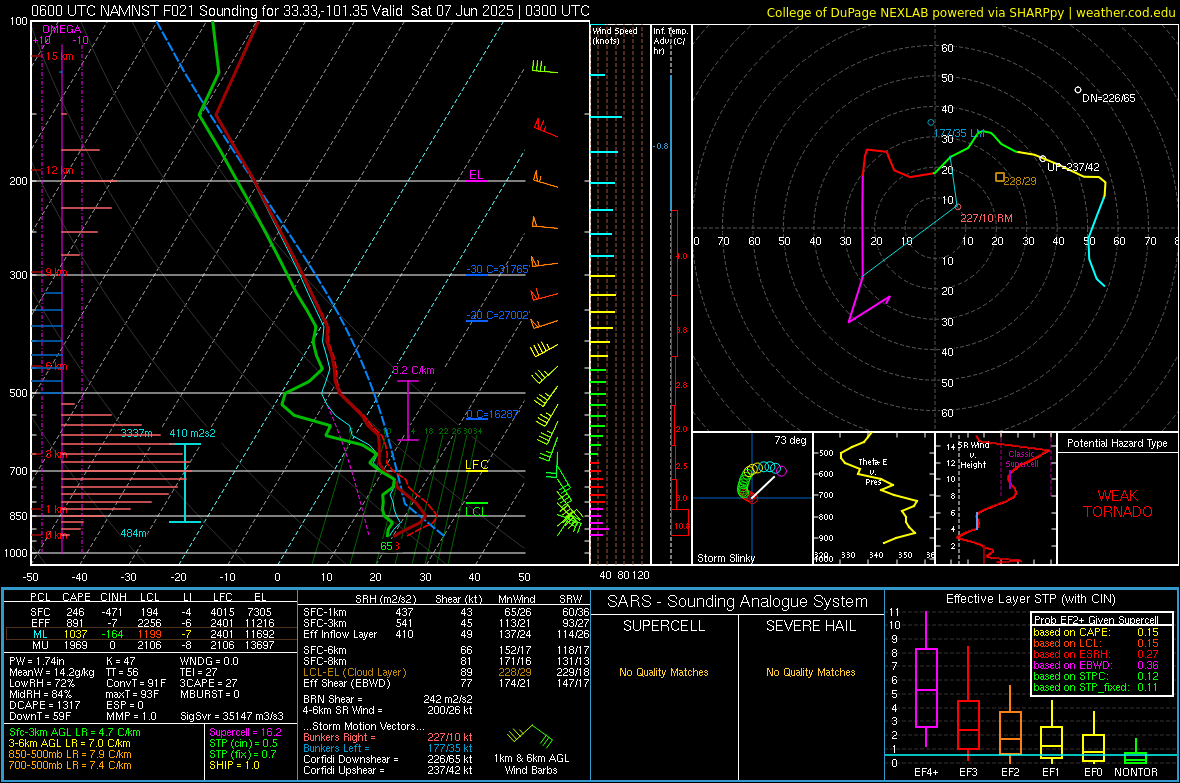Click the Prob EF2+ Given Supercell legend header
This screenshot has height=783, width=1180.
pyautogui.click(x=1096, y=620)
